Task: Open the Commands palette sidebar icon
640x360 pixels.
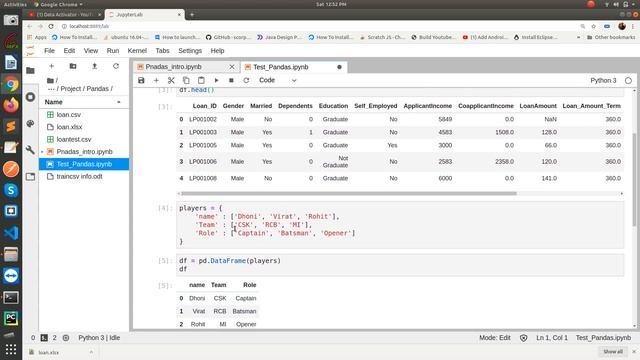Action: coord(30,123)
